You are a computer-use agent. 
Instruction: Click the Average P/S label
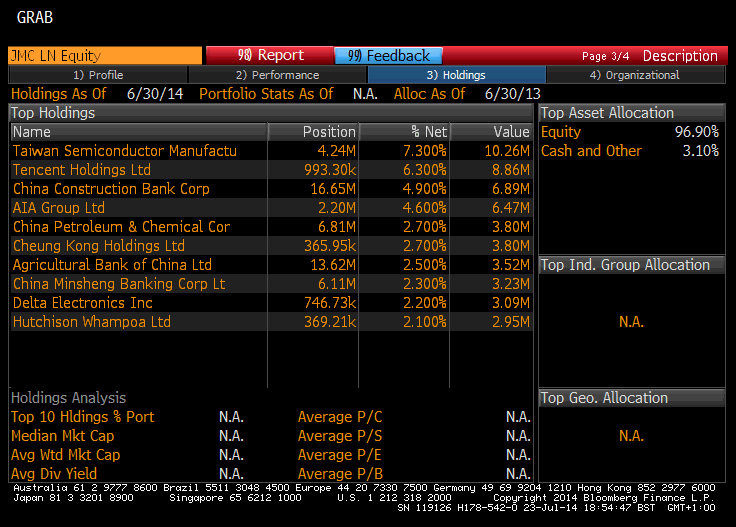click(x=340, y=436)
